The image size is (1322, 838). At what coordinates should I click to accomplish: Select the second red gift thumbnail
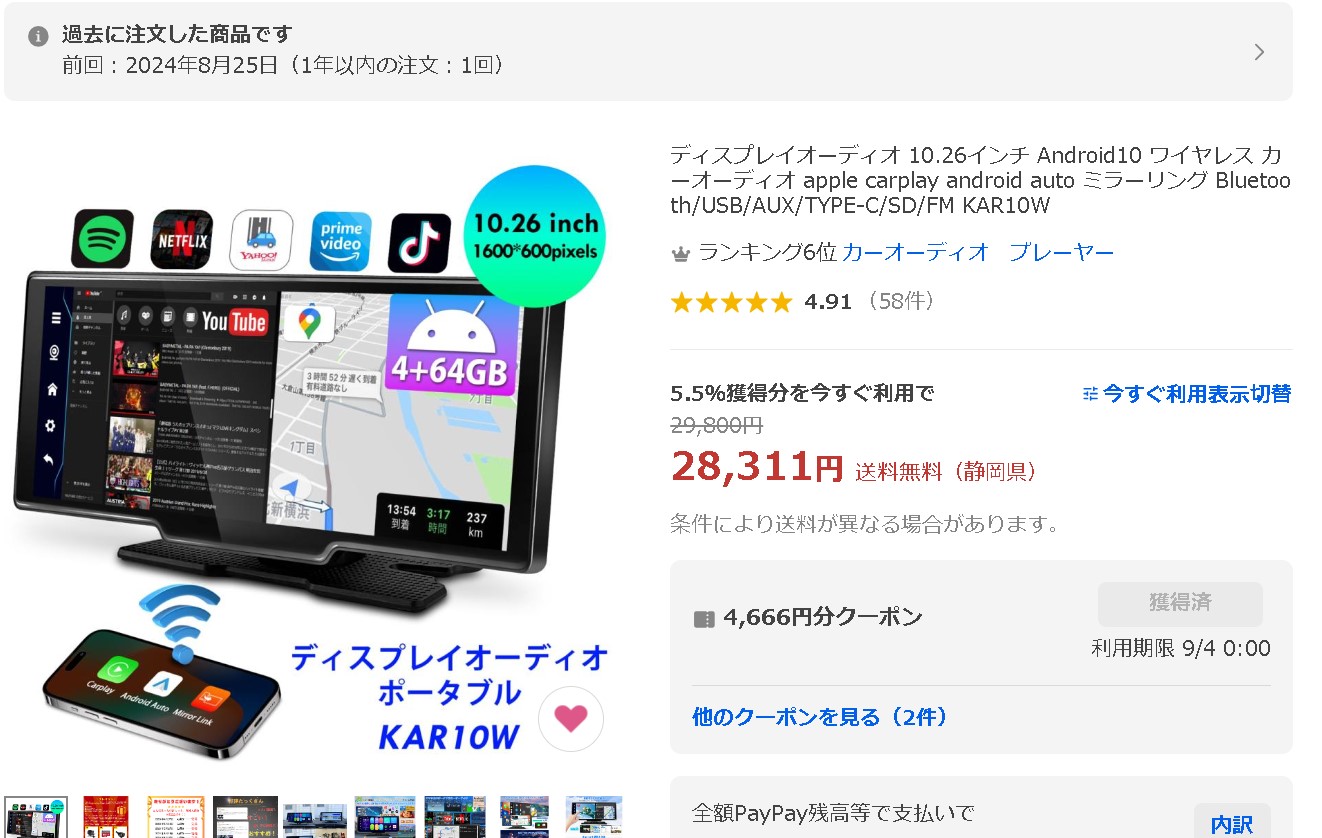[x=106, y=817]
